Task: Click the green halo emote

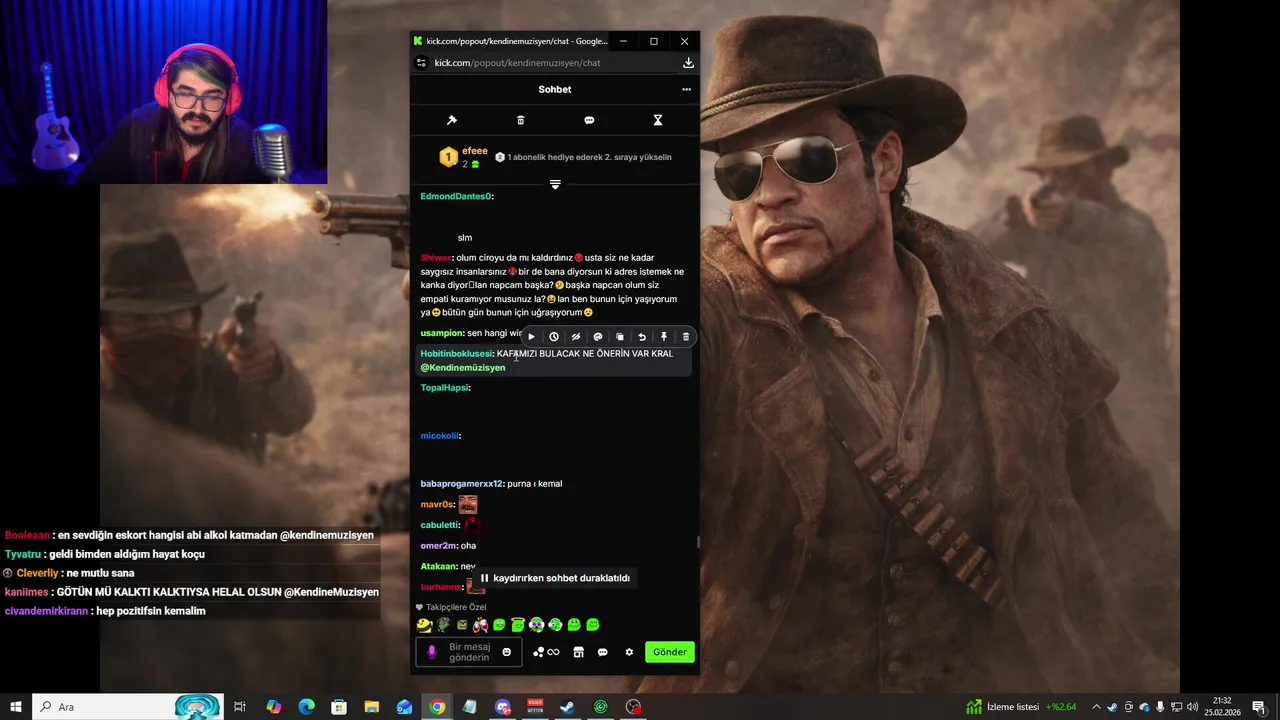Action: click(x=518, y=625)
